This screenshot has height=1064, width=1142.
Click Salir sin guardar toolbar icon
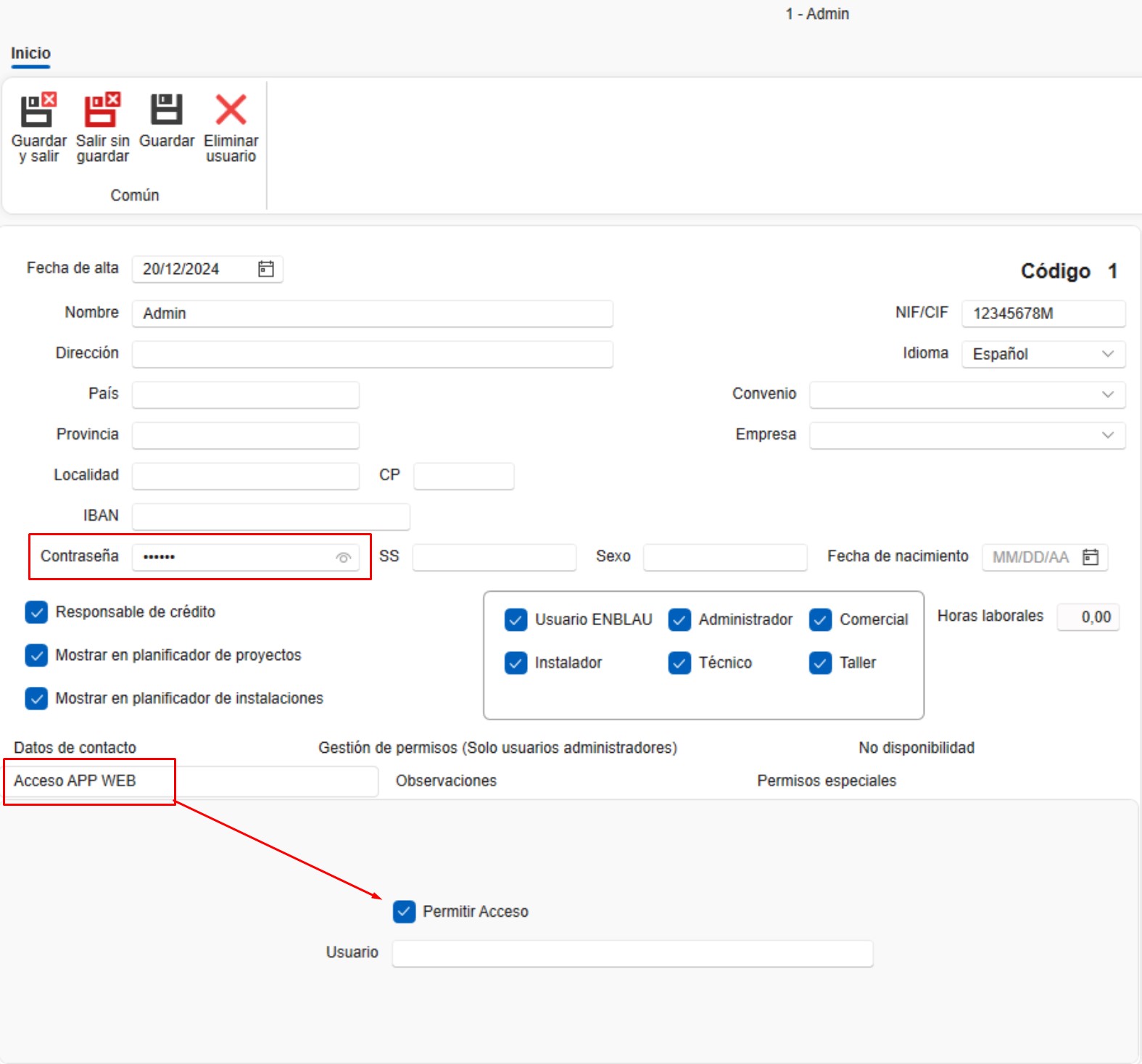(x=102, y=110)
